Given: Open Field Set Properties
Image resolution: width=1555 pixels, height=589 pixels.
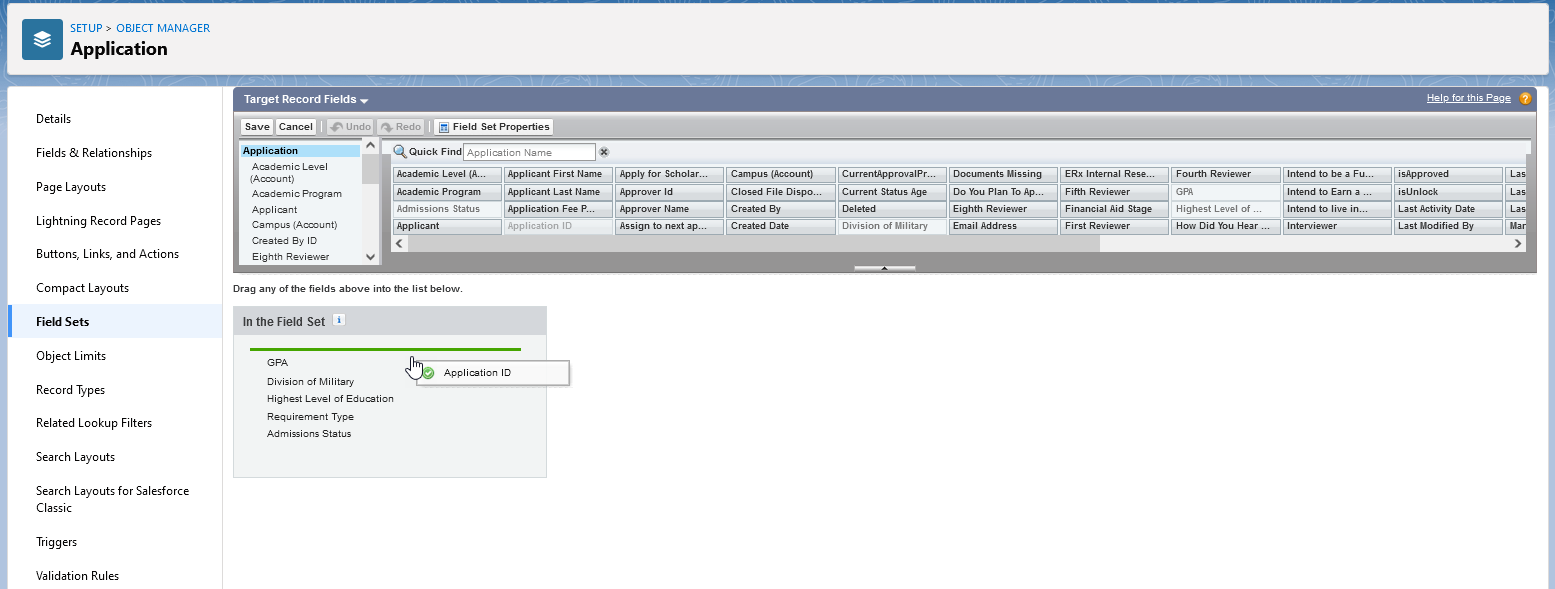Looking at the screenshot, I should click(493, 127).
